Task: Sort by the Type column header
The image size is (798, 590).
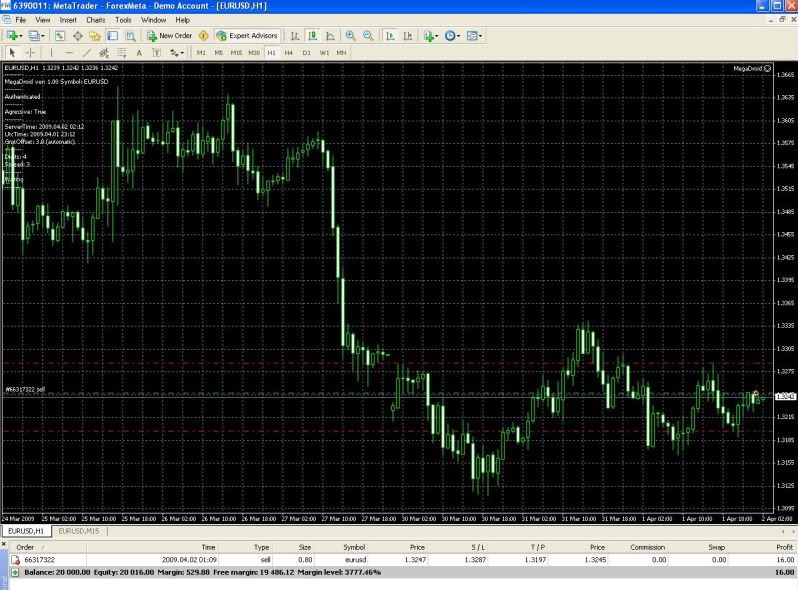Action: tap(262, 547)
